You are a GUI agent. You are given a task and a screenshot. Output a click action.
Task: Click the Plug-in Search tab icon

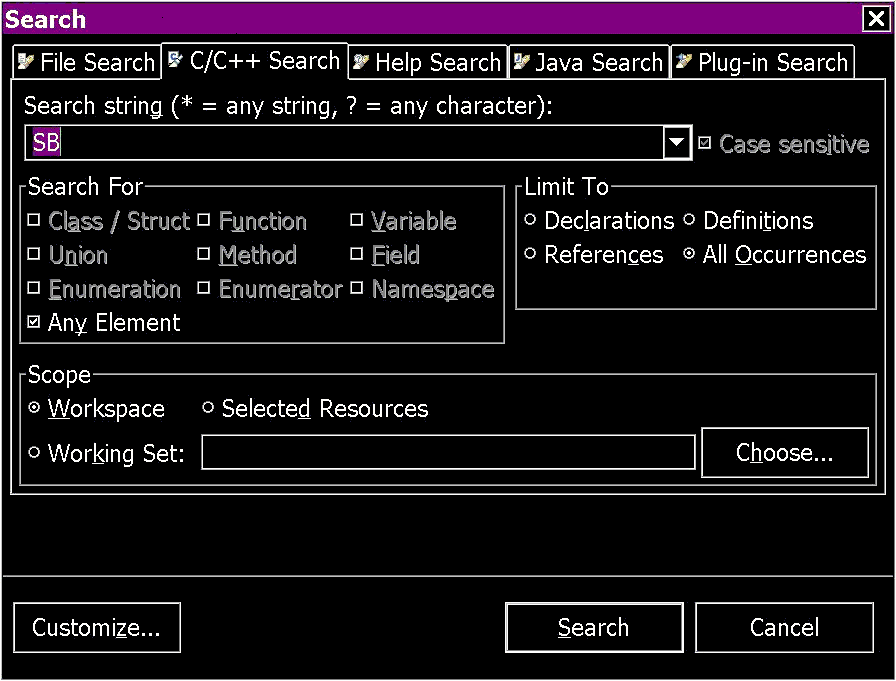pos(683,61)
